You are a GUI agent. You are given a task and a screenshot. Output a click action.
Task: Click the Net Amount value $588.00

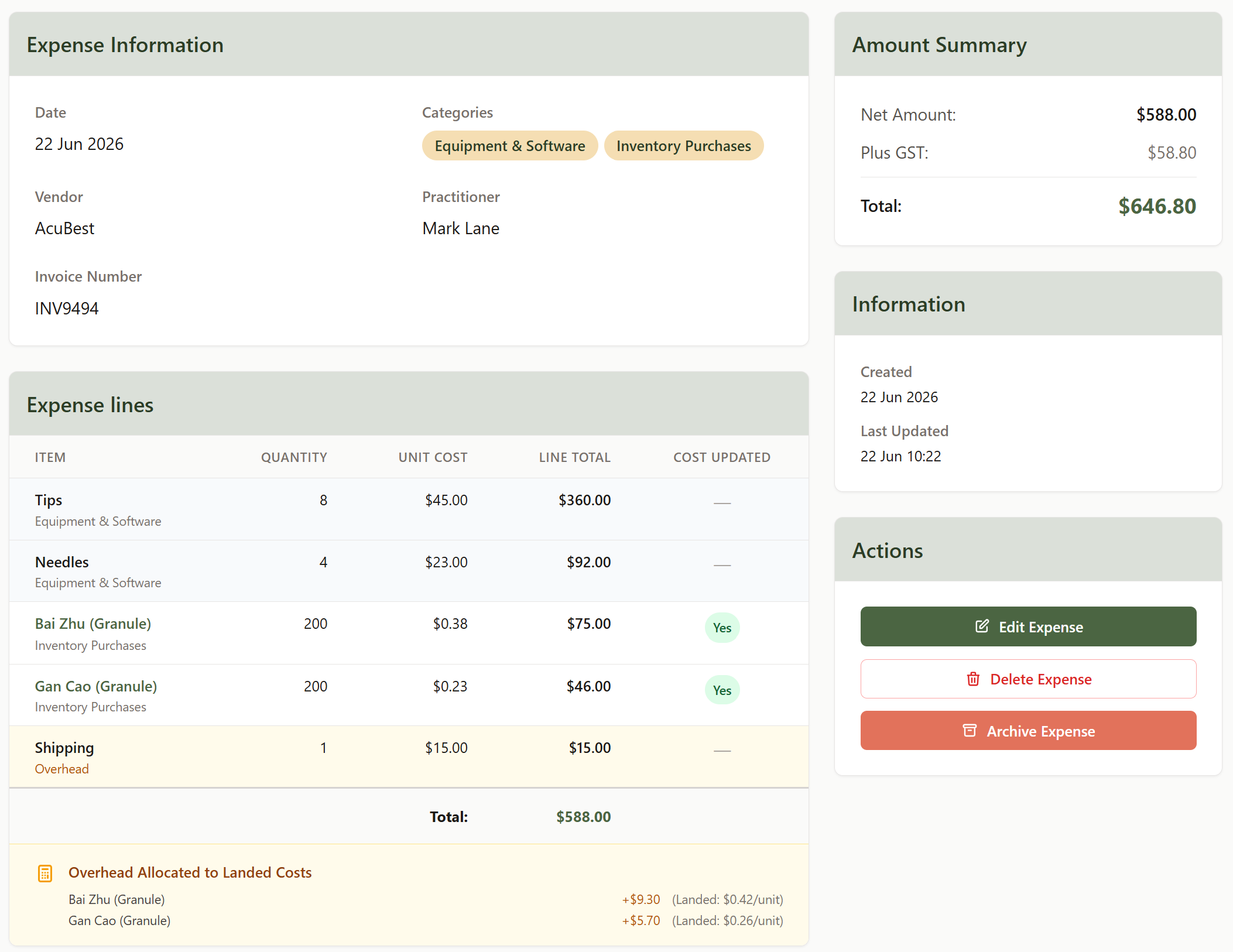pyautogui.click(x=1166, y=115)
